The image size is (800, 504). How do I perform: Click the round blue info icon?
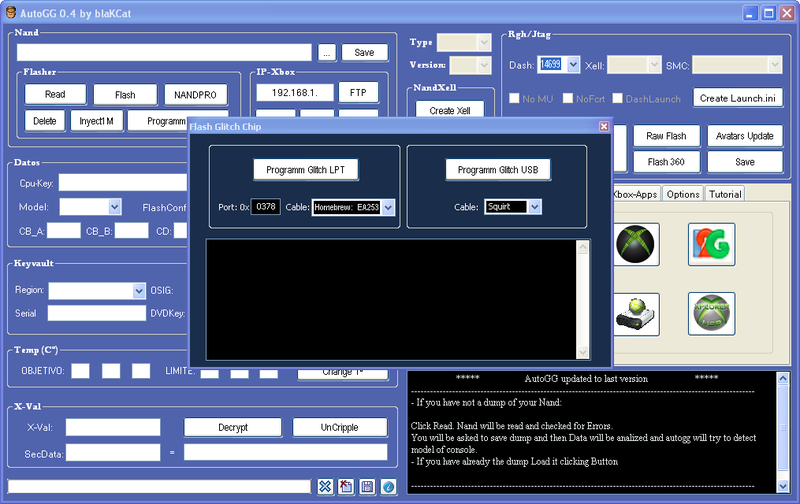click(388, 487)
